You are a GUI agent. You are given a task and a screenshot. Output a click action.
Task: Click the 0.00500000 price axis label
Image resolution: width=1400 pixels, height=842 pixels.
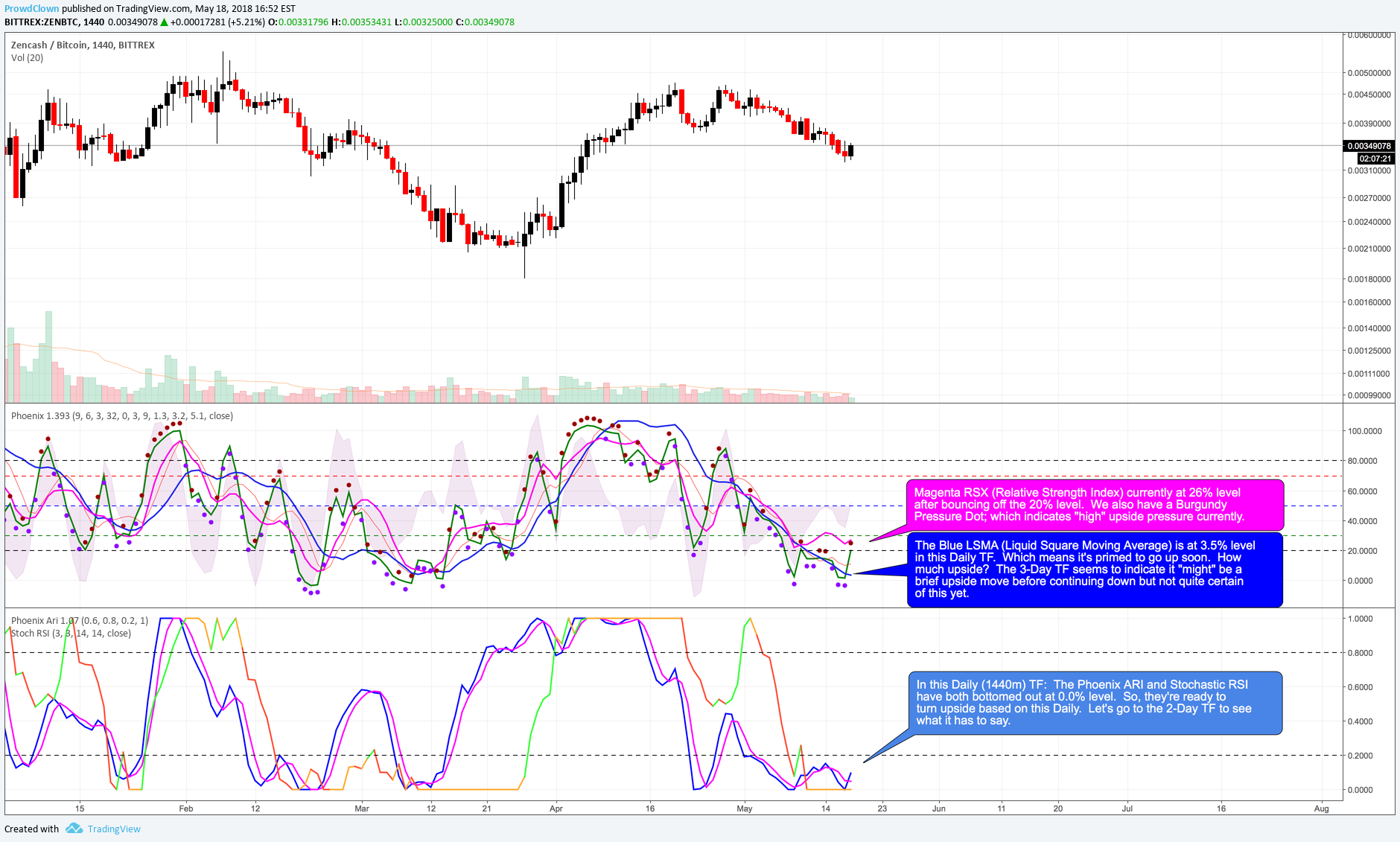coord(1369,73)
